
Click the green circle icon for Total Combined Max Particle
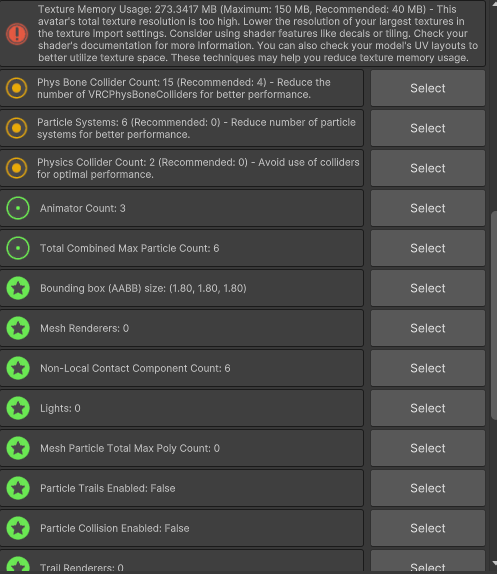click(18, 248)
